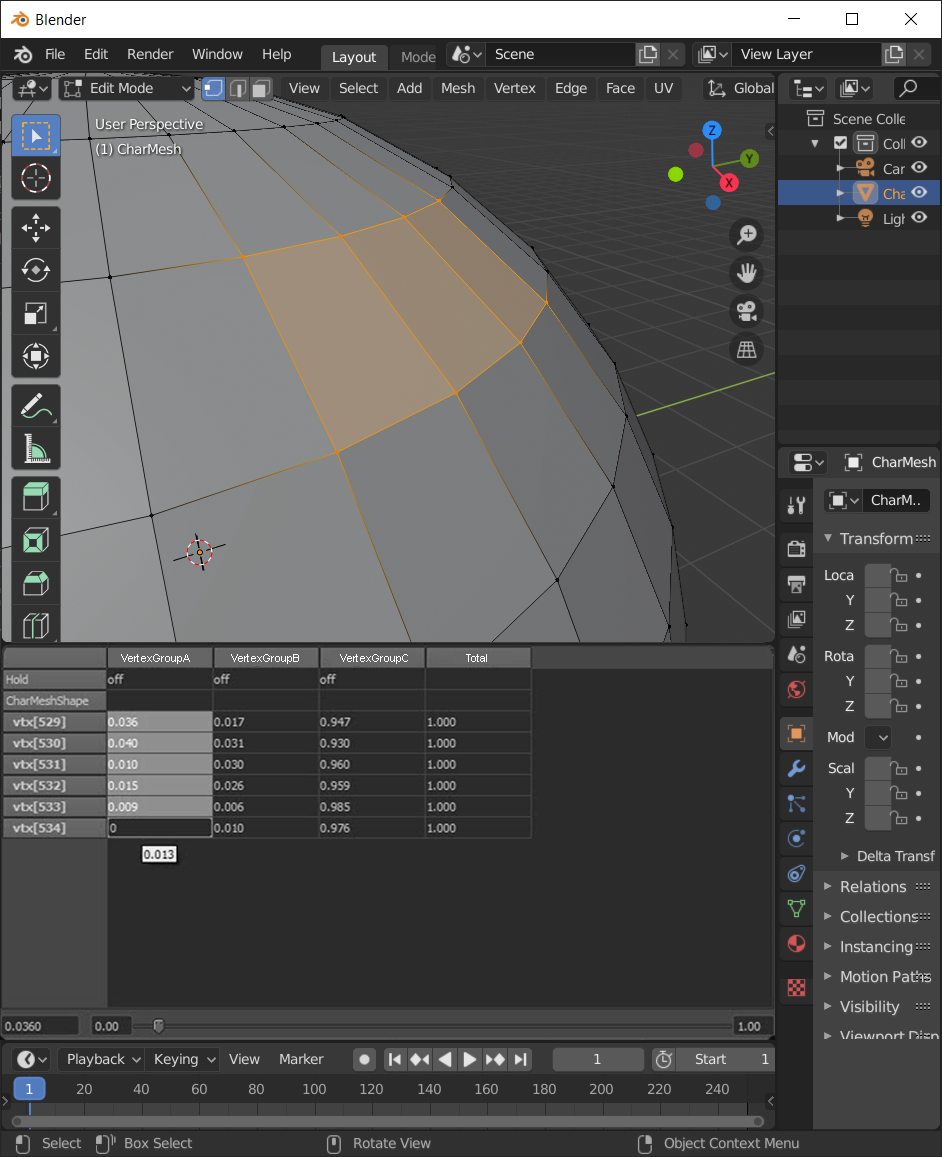Toggle lock on Location X
Image resolution: width=942 pixels, height=1157 pixels.
899,576
